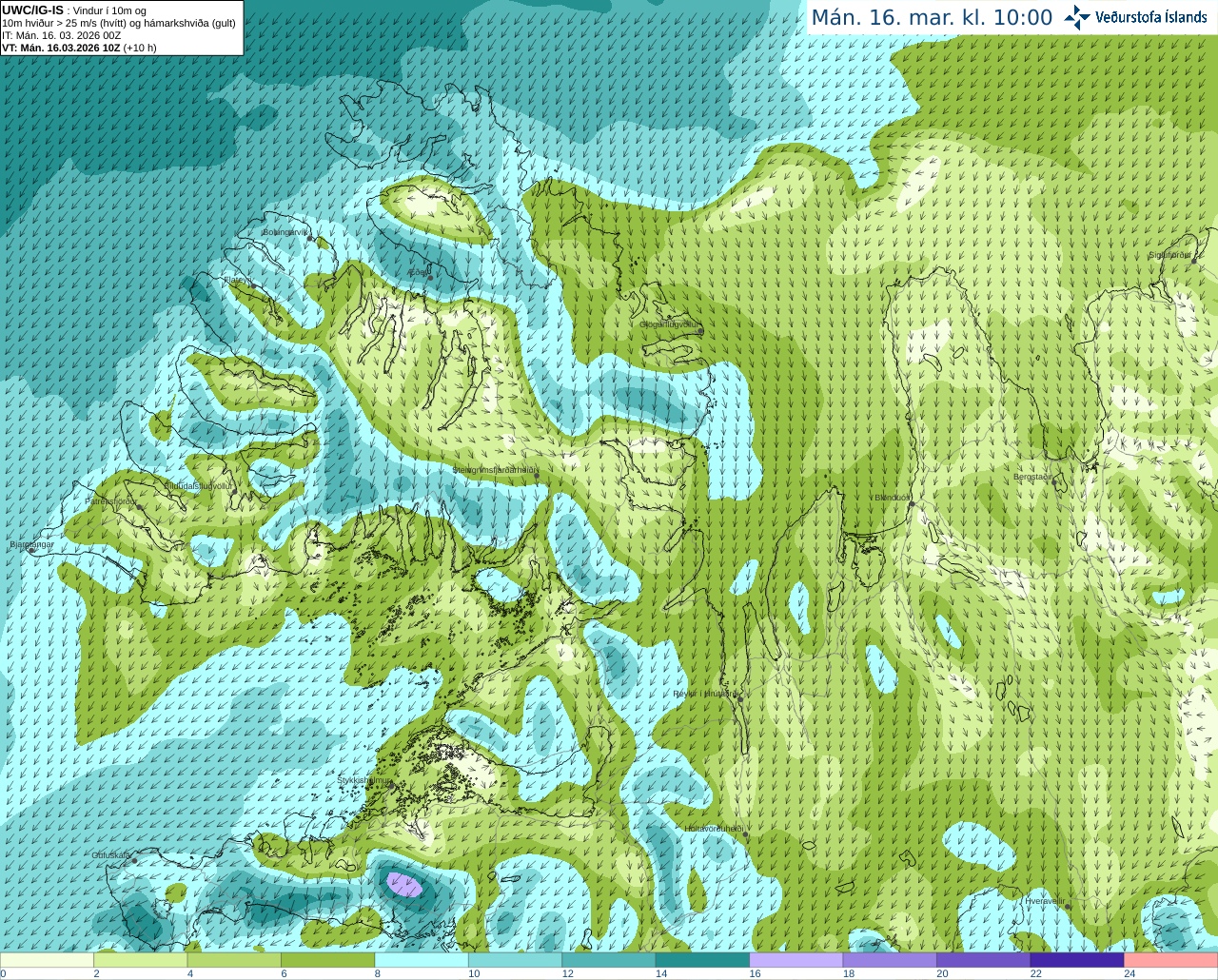Click the legend scale number 2
This screenshot has width=1218, height=980.
(x=97, y=973)
